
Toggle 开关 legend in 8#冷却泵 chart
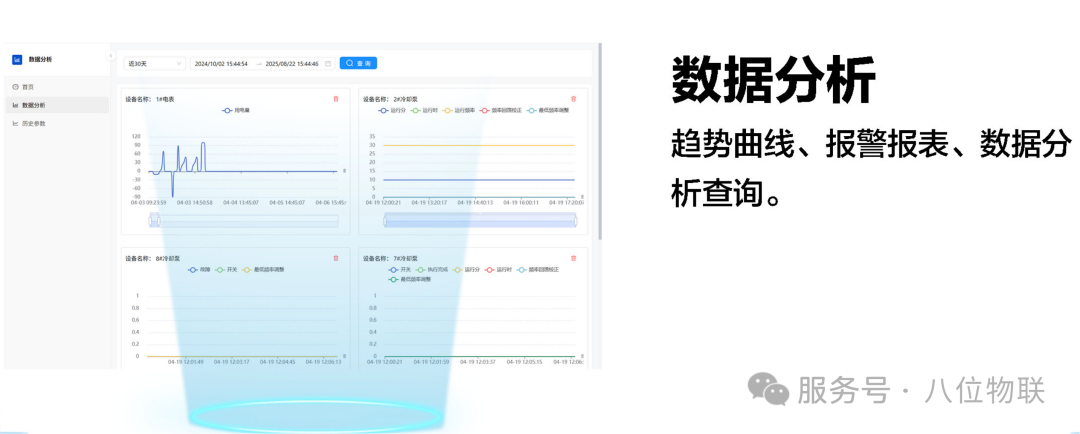click(x=227, y=269)
